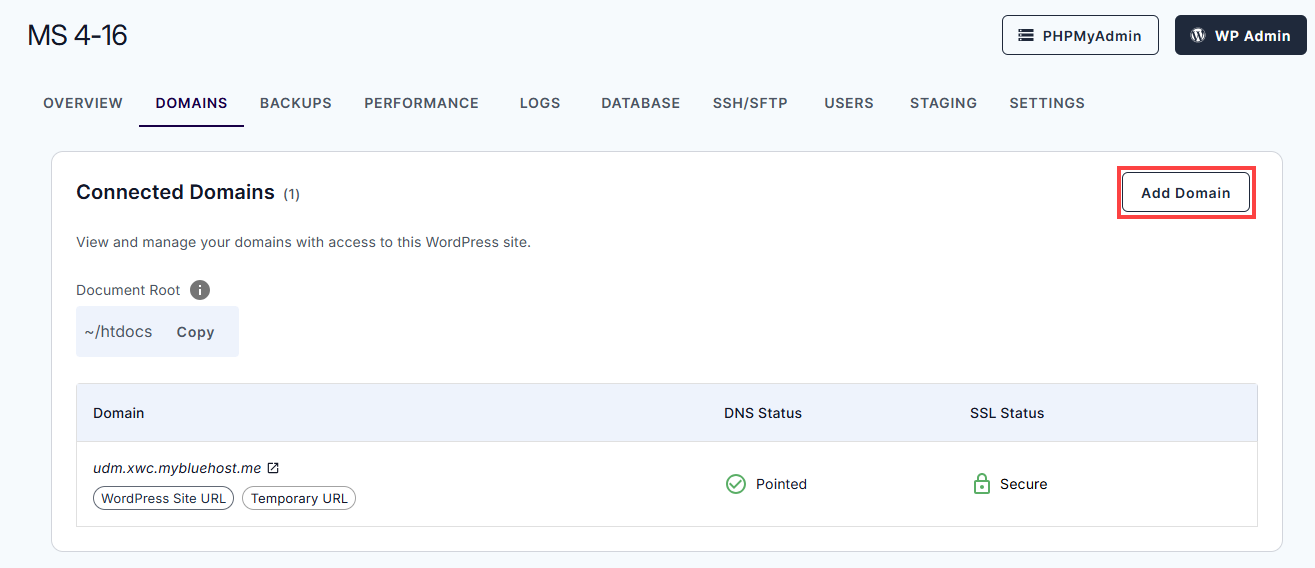Screen dimensions: 1315x568
Task: Go to the Settings tab
Action: [1047, 103]
